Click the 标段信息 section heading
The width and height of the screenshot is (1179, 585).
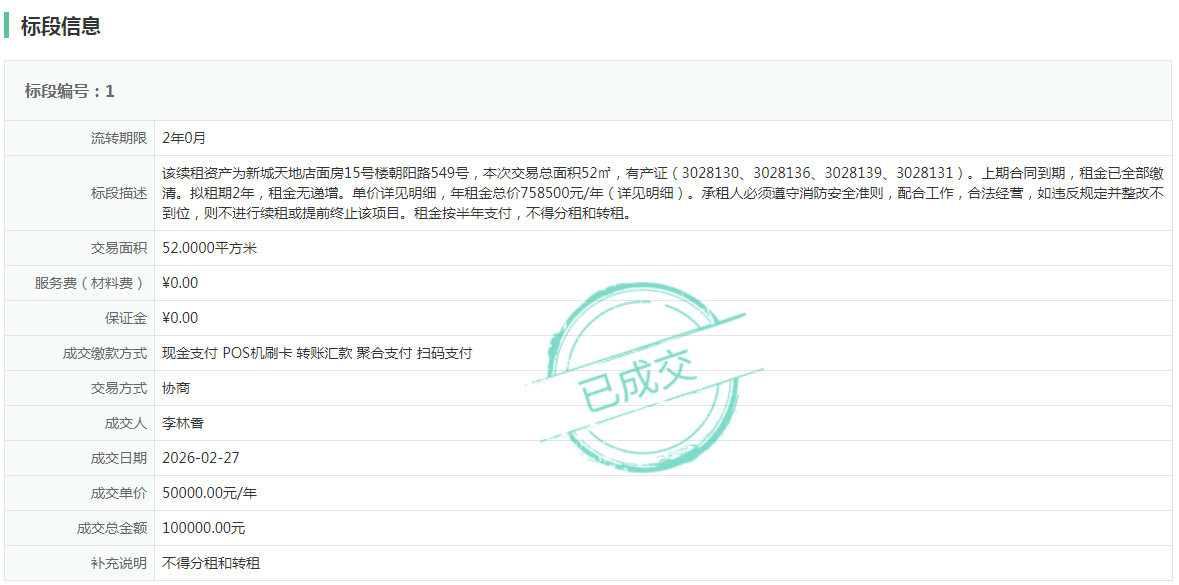pyautogui.click(x=61, y=27)
